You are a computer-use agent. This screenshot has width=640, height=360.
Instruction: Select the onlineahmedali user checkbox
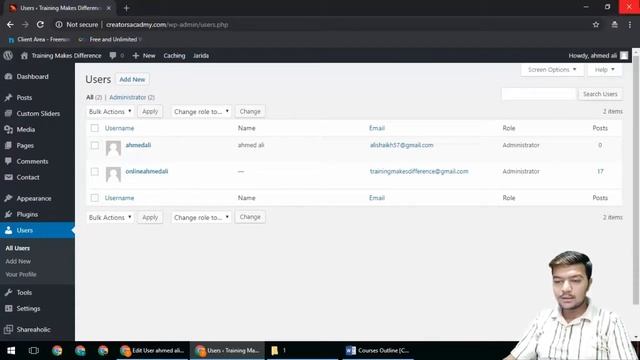tap(94, 171)
